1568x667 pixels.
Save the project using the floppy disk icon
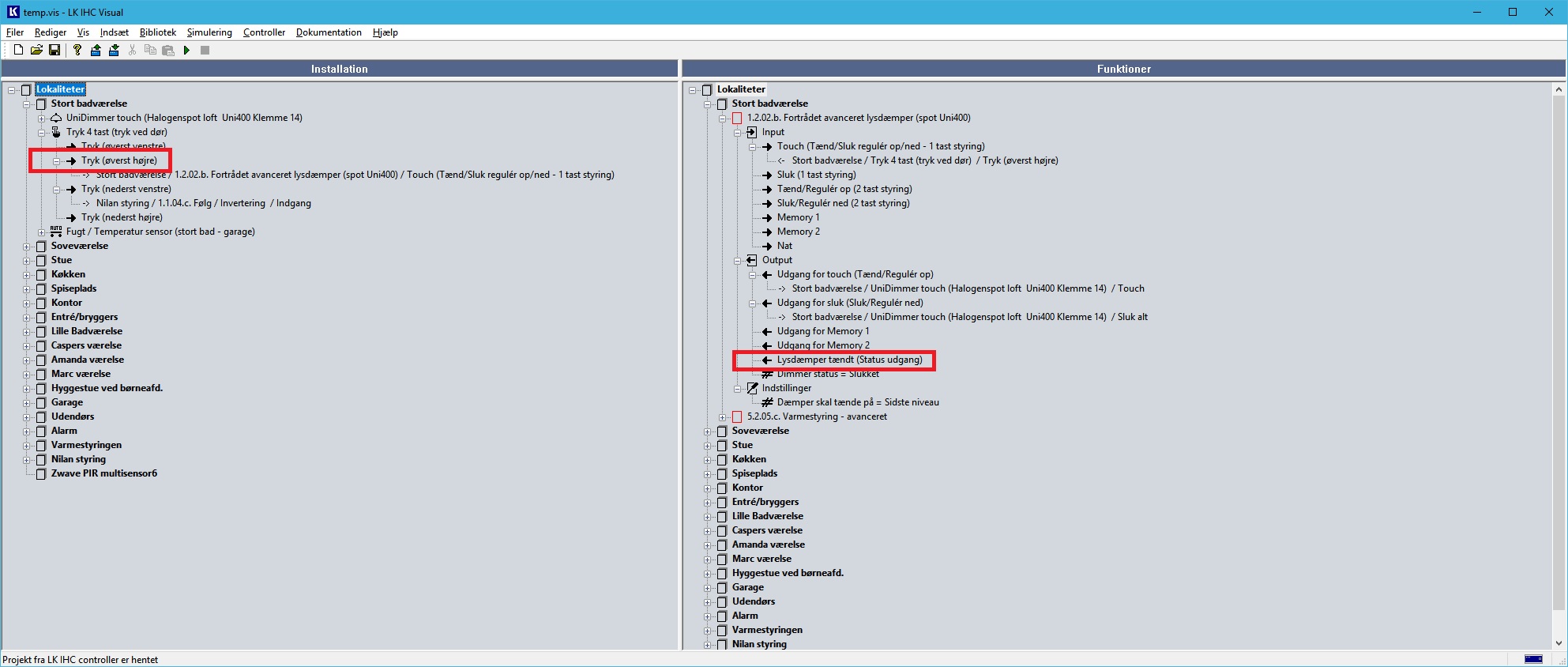[x=55, y=51]
